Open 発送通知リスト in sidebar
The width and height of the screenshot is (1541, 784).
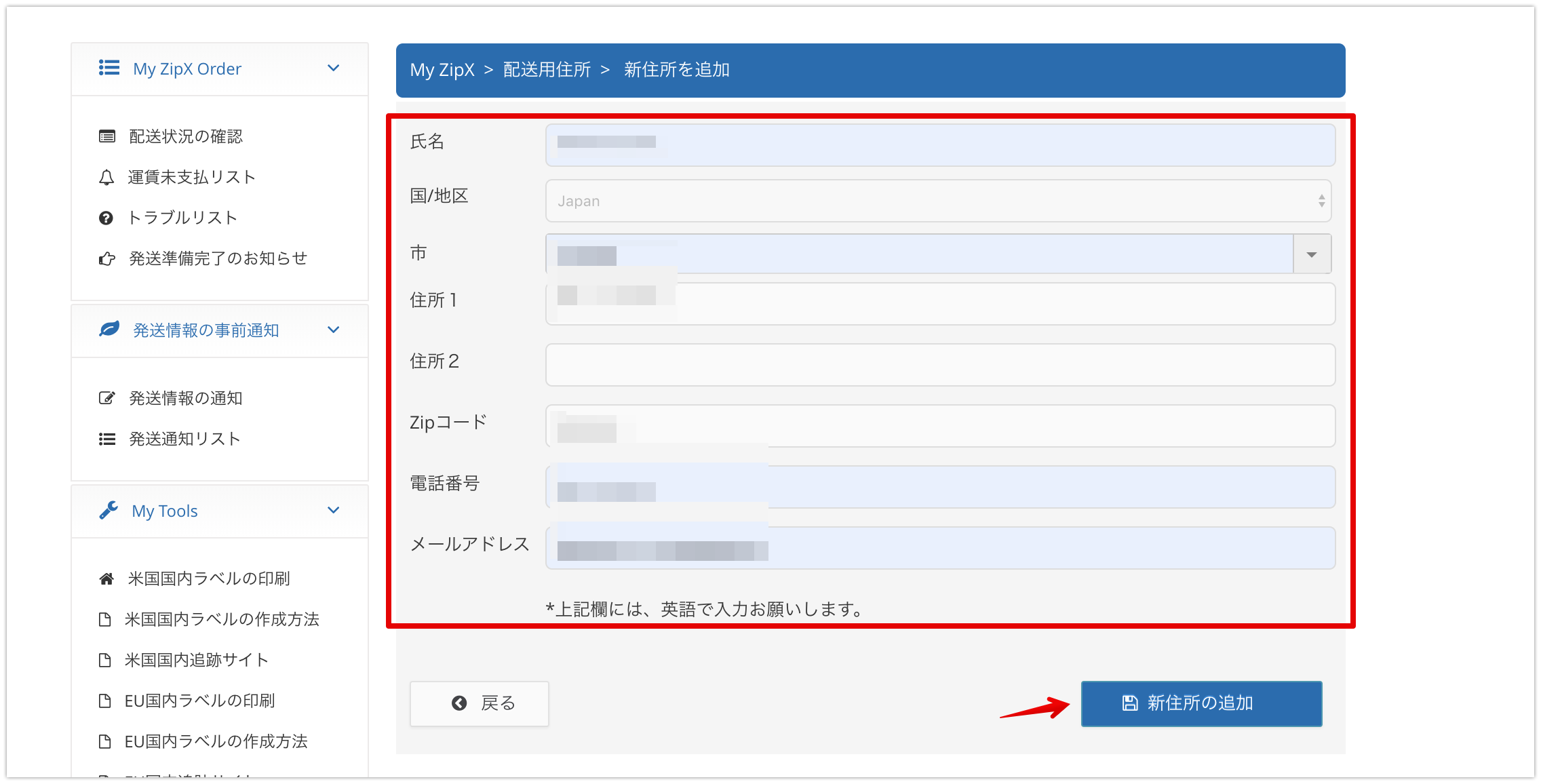(184, 439)
